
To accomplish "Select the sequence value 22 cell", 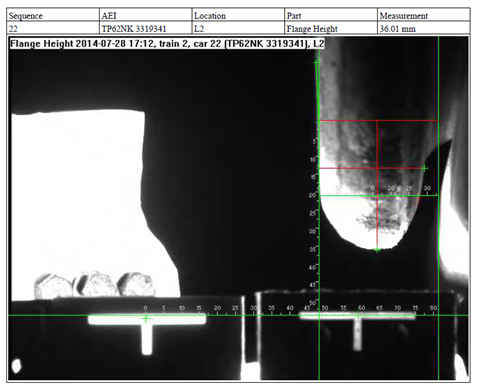I will (x=53, y=28).
